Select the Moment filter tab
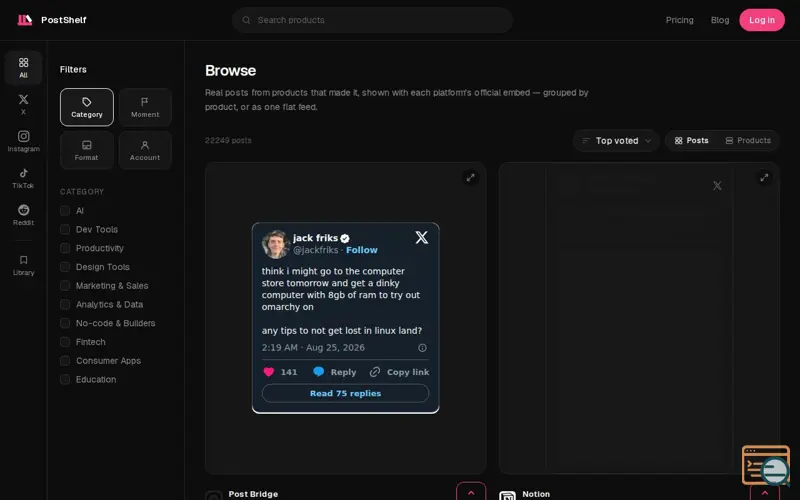Viewport: 800px width, 500px height. pos(145,107)
